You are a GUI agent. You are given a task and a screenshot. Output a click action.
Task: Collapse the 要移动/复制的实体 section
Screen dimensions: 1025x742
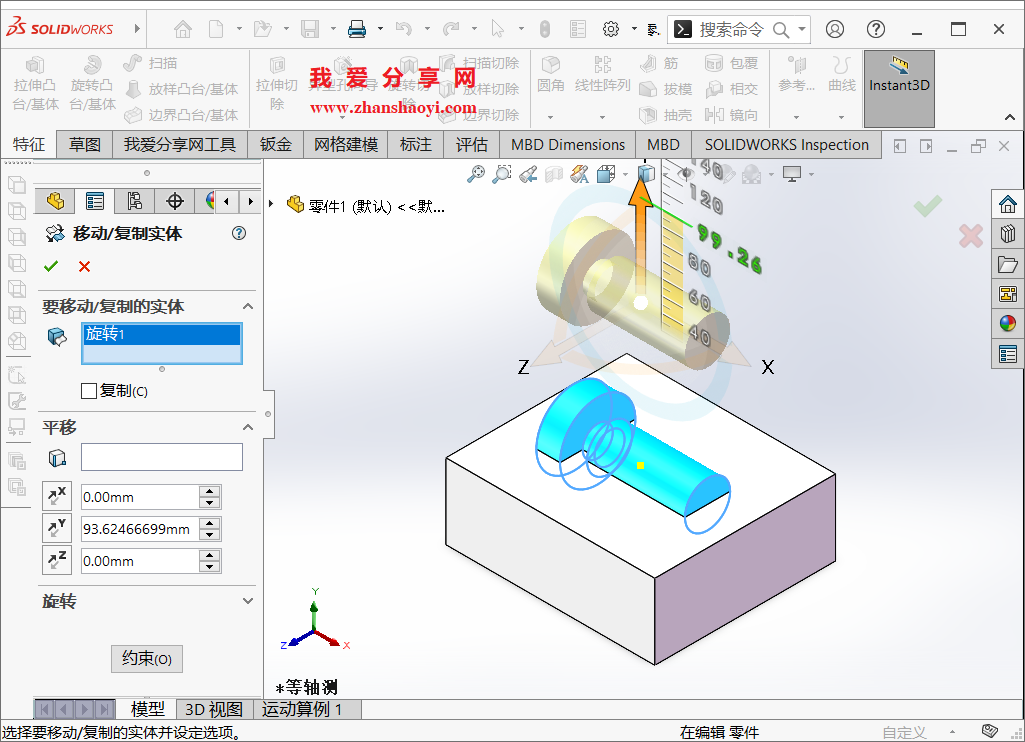(x=249, y=306)
